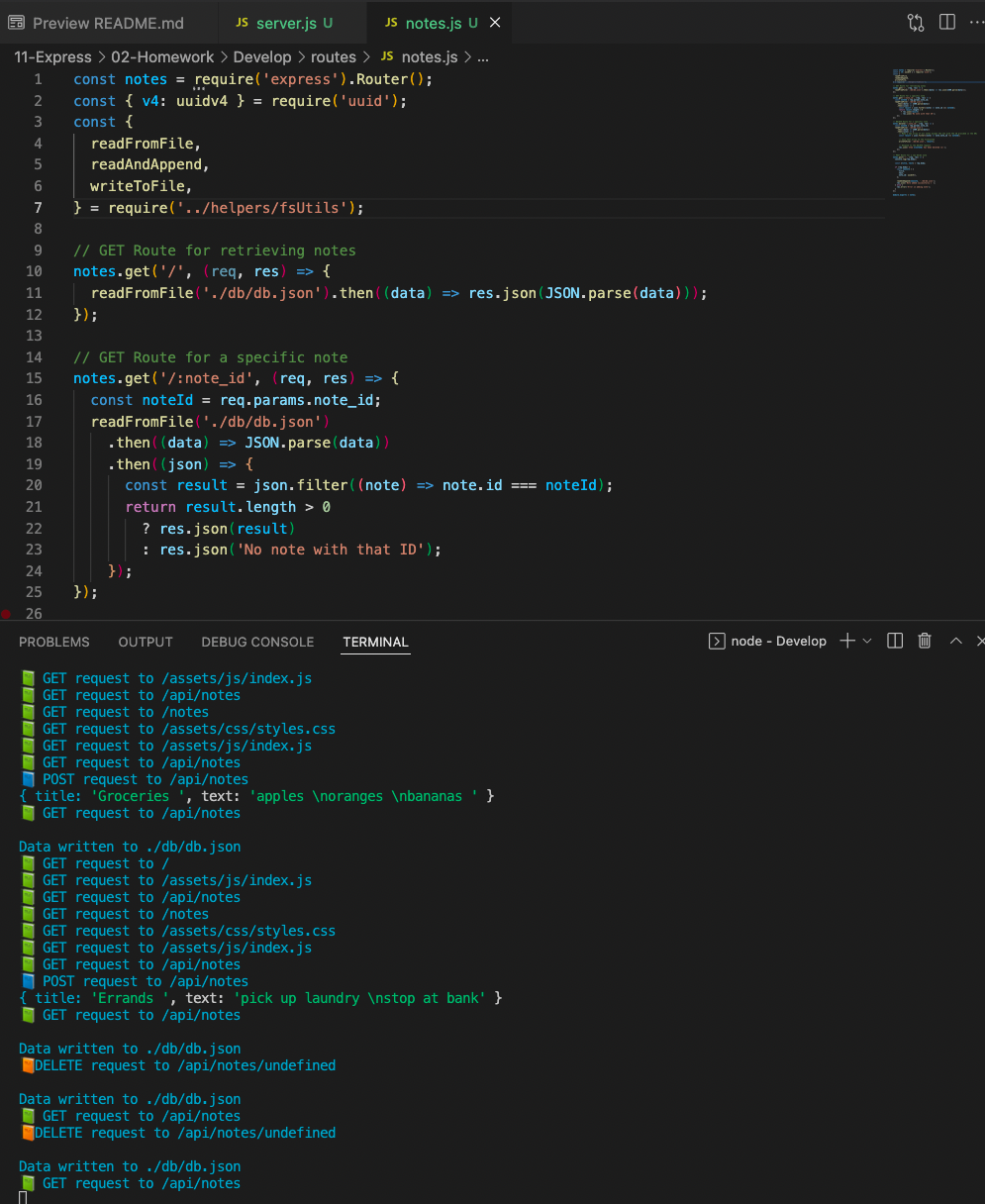Create a new terminal with the plus icon
This screenshot has width=985, height=1204.
[847, 641]
